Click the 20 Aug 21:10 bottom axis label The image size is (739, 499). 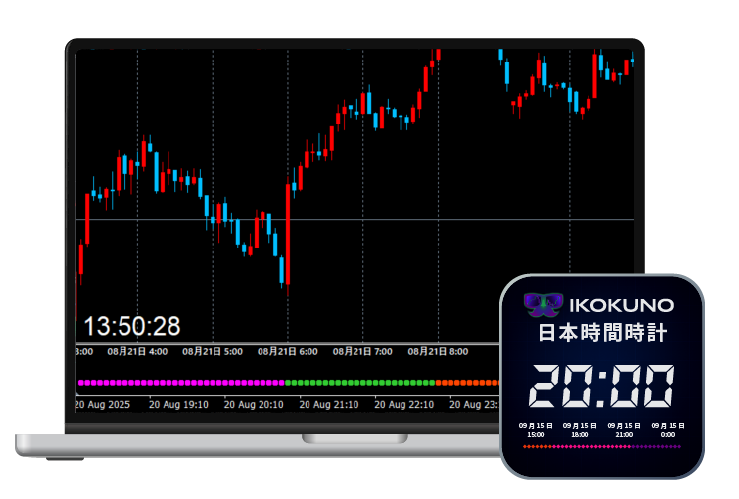pos(329,405)
